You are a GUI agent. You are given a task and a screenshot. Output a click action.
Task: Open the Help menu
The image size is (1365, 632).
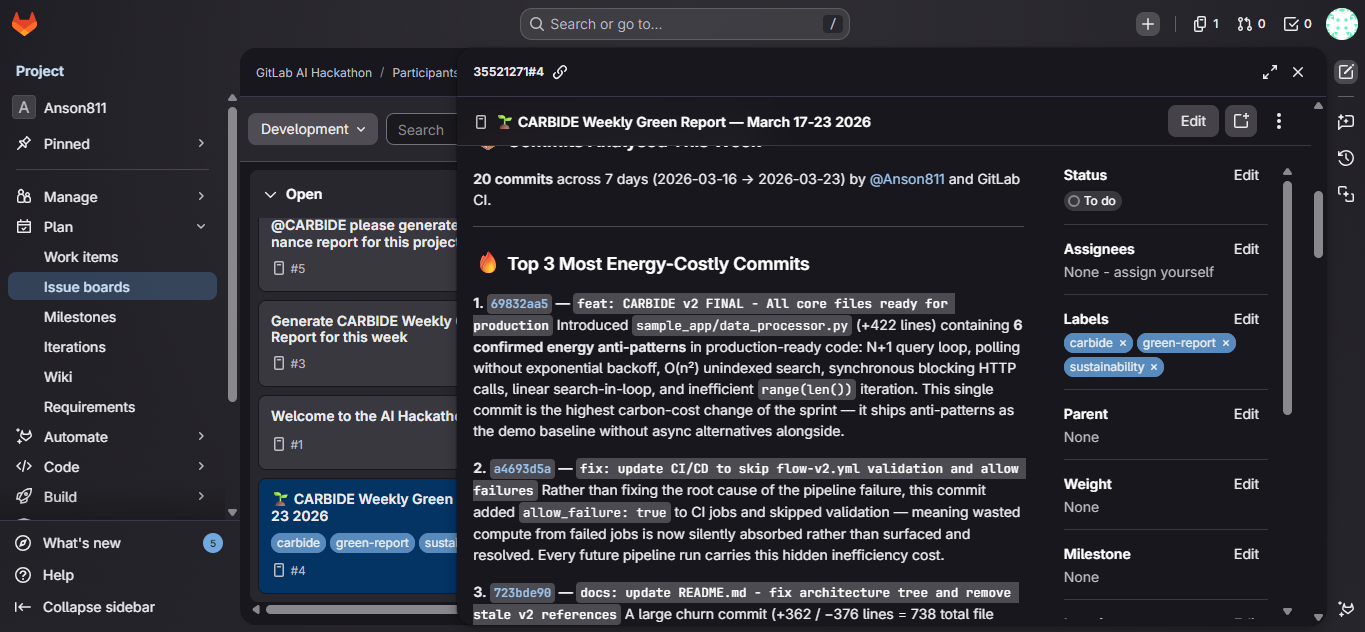pyautogui.click(x=118, y=575)
